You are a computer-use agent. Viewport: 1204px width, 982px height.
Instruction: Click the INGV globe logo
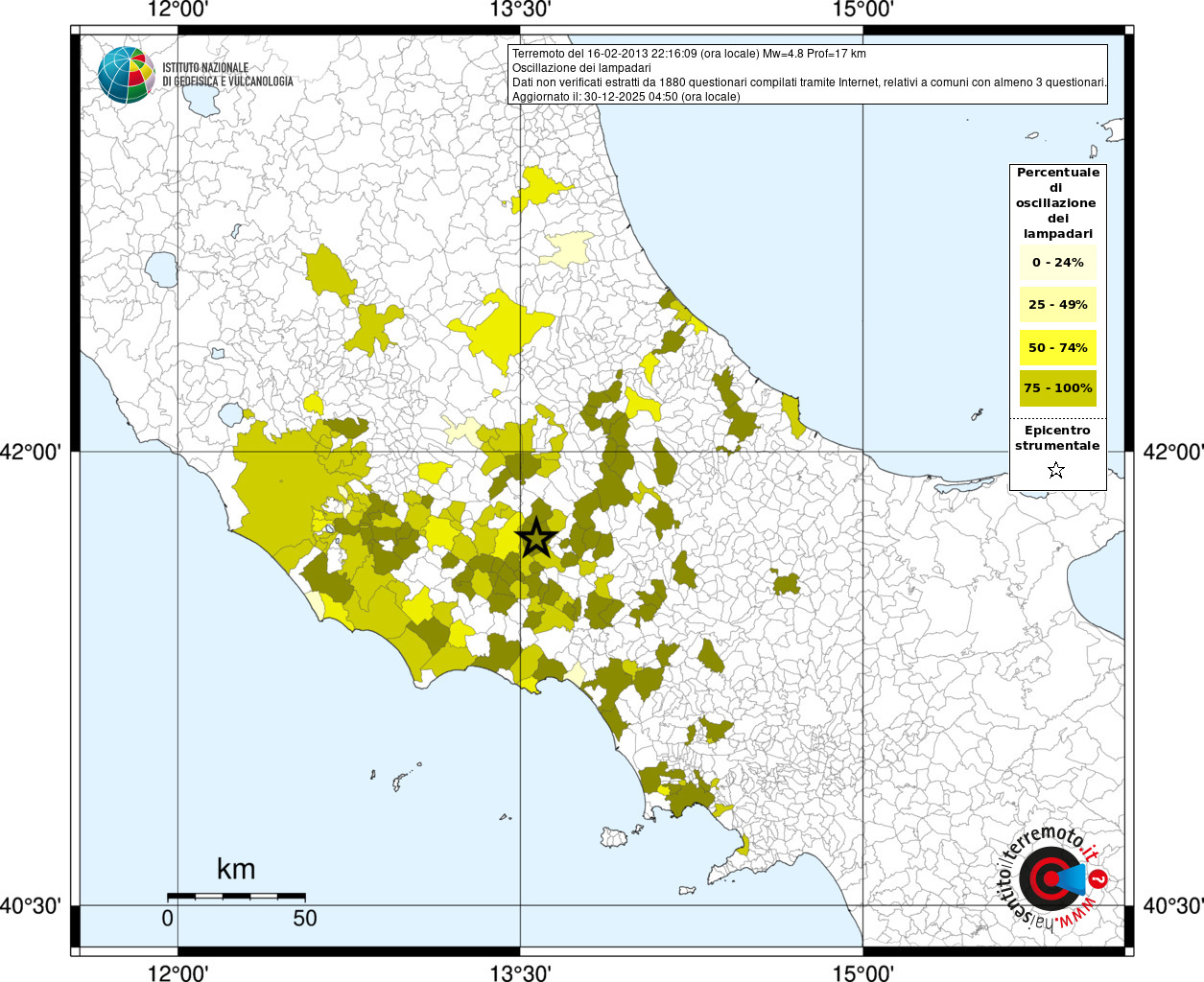[x=126, y=75]
